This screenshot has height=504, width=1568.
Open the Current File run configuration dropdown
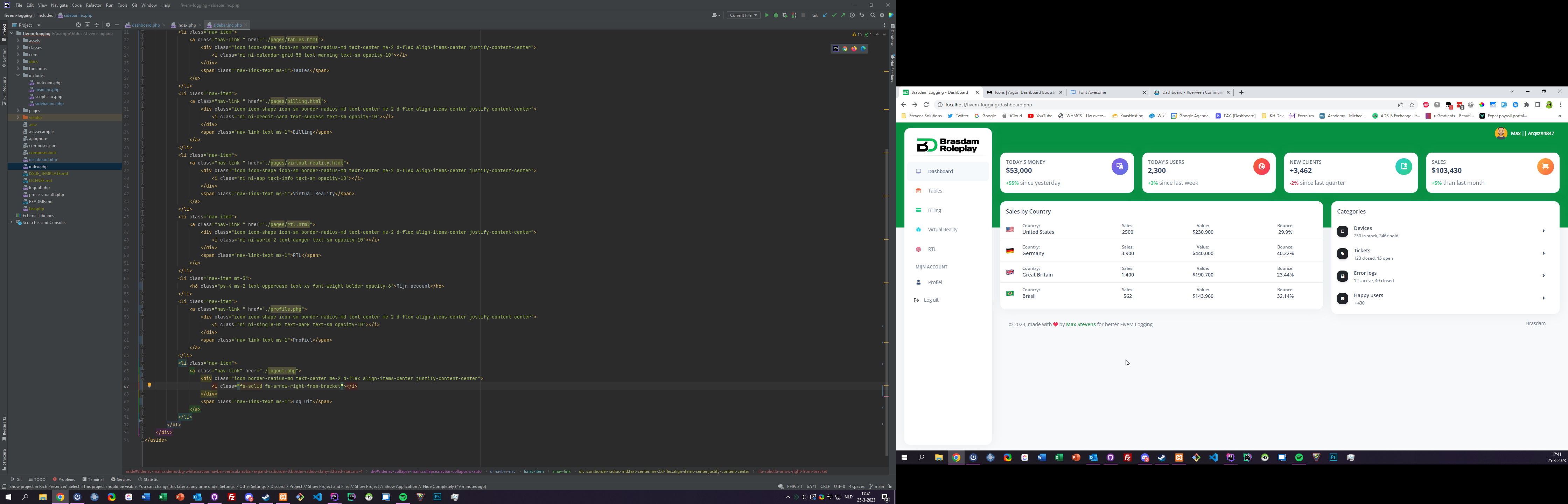click(744, 15)
